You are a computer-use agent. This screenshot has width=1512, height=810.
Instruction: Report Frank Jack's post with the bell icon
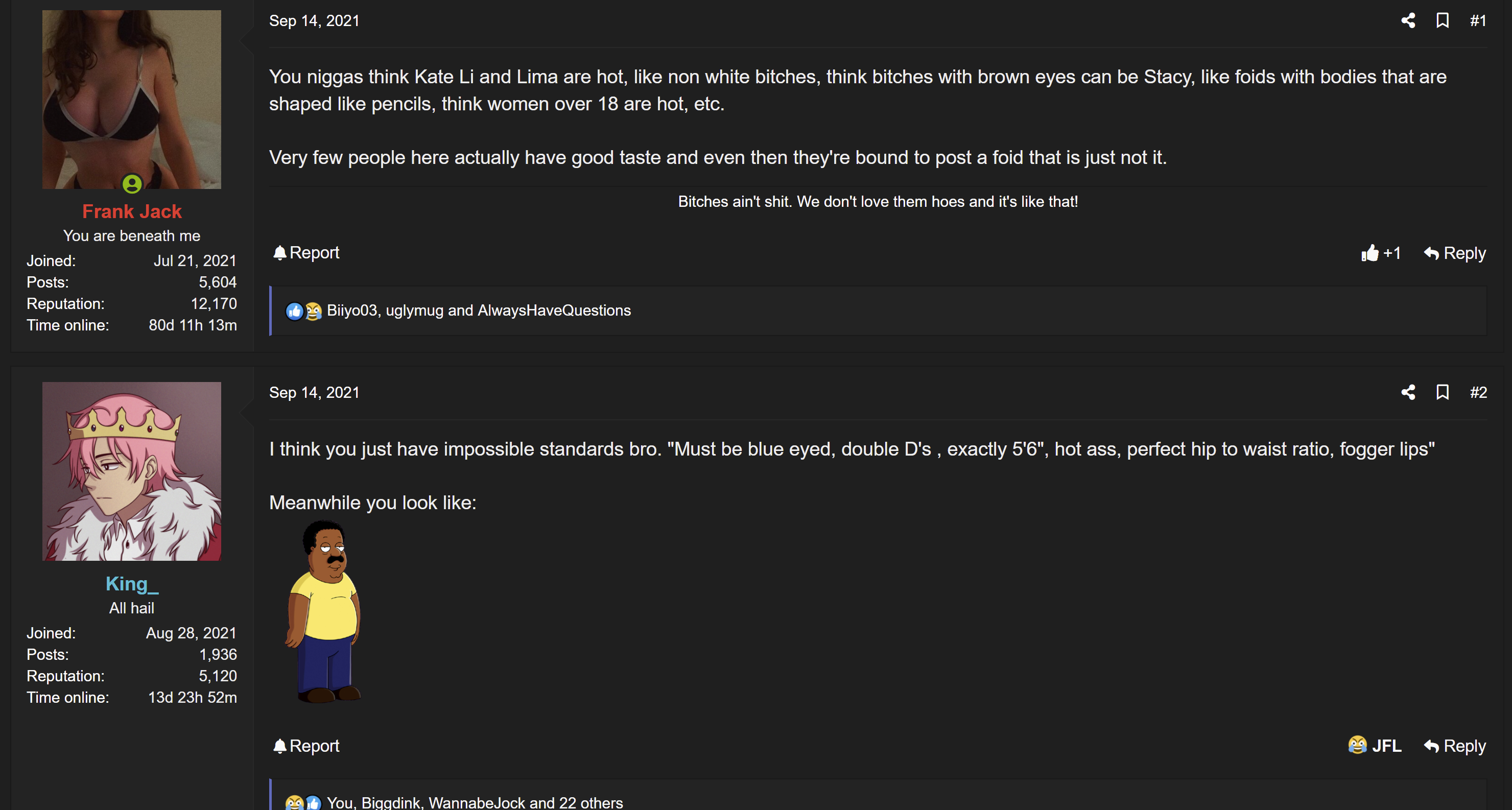306,252
